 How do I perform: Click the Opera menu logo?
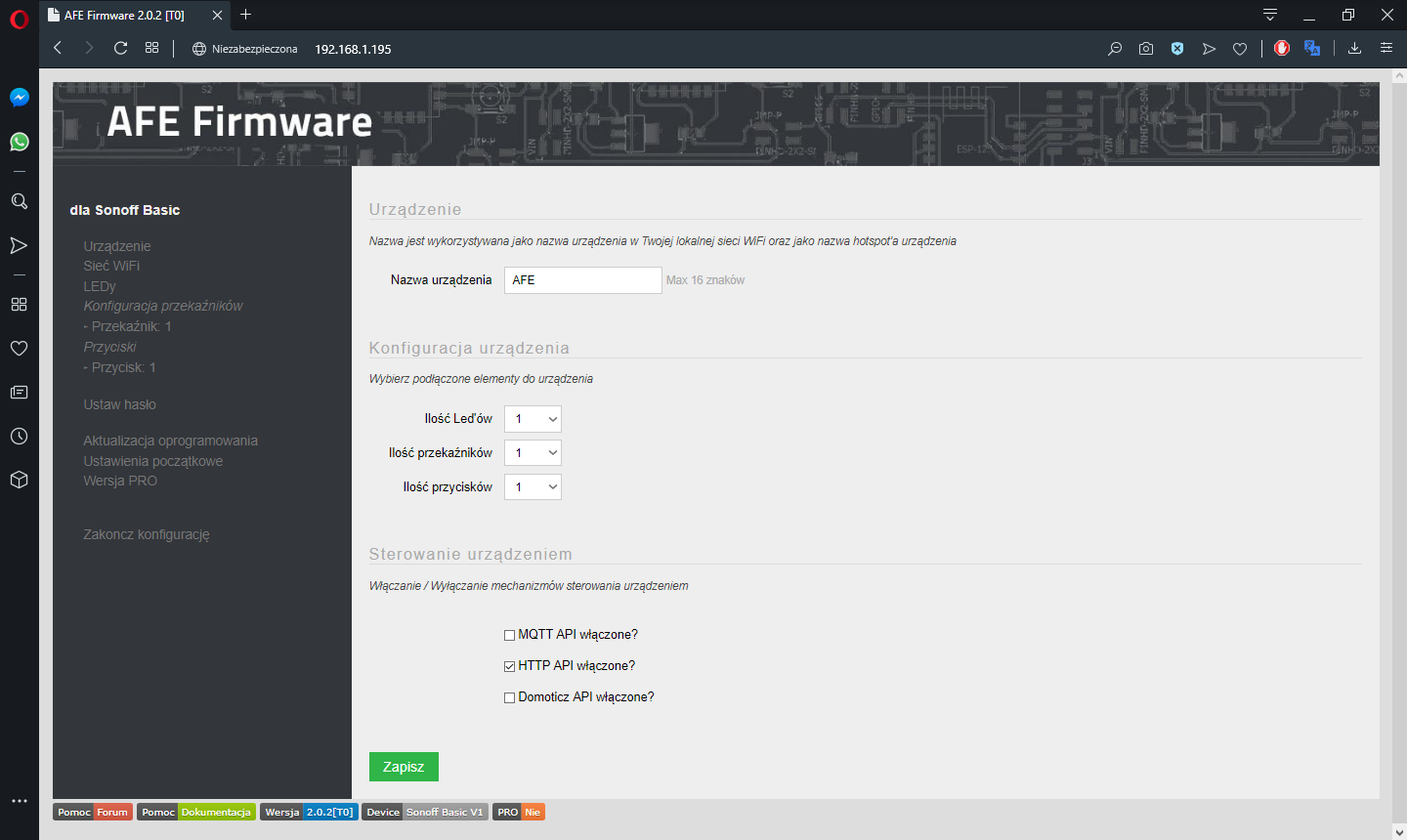[19, 19]
